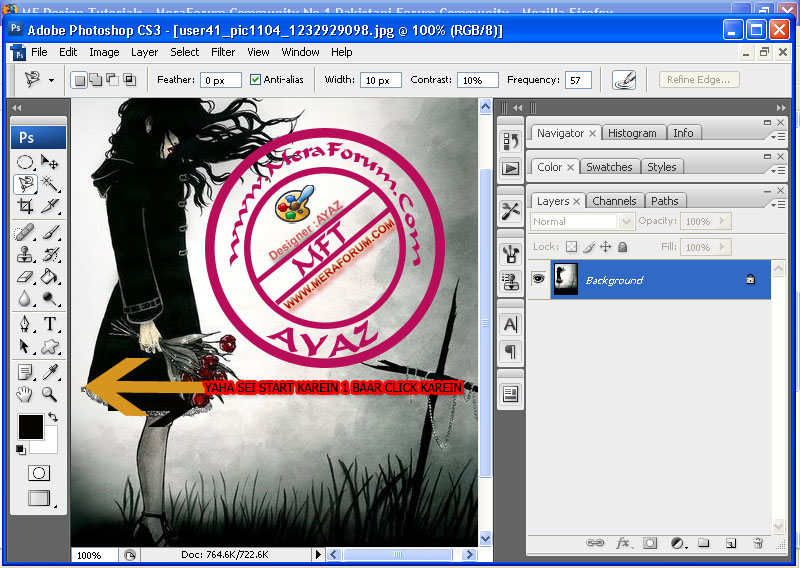Toggle the Anti-alias checkbox
This screenshot has width=800, height=568.
(x=255, y=80)
